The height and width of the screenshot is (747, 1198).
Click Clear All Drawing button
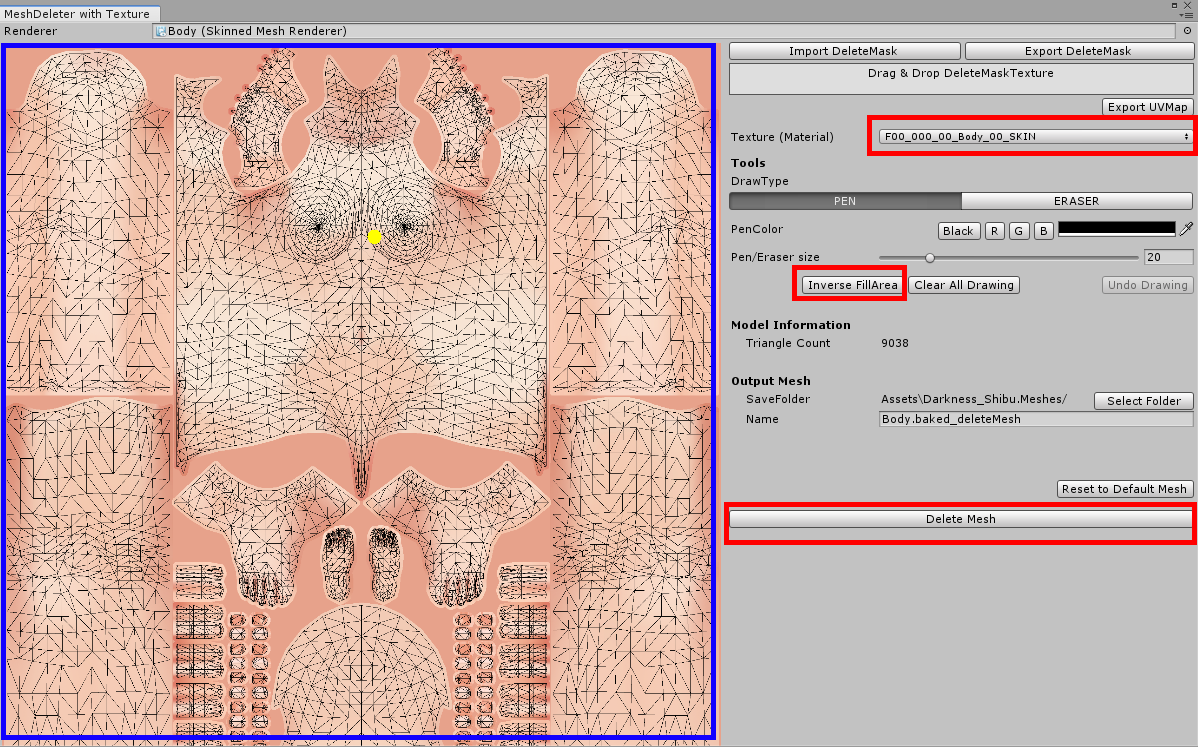click(964, 285)
